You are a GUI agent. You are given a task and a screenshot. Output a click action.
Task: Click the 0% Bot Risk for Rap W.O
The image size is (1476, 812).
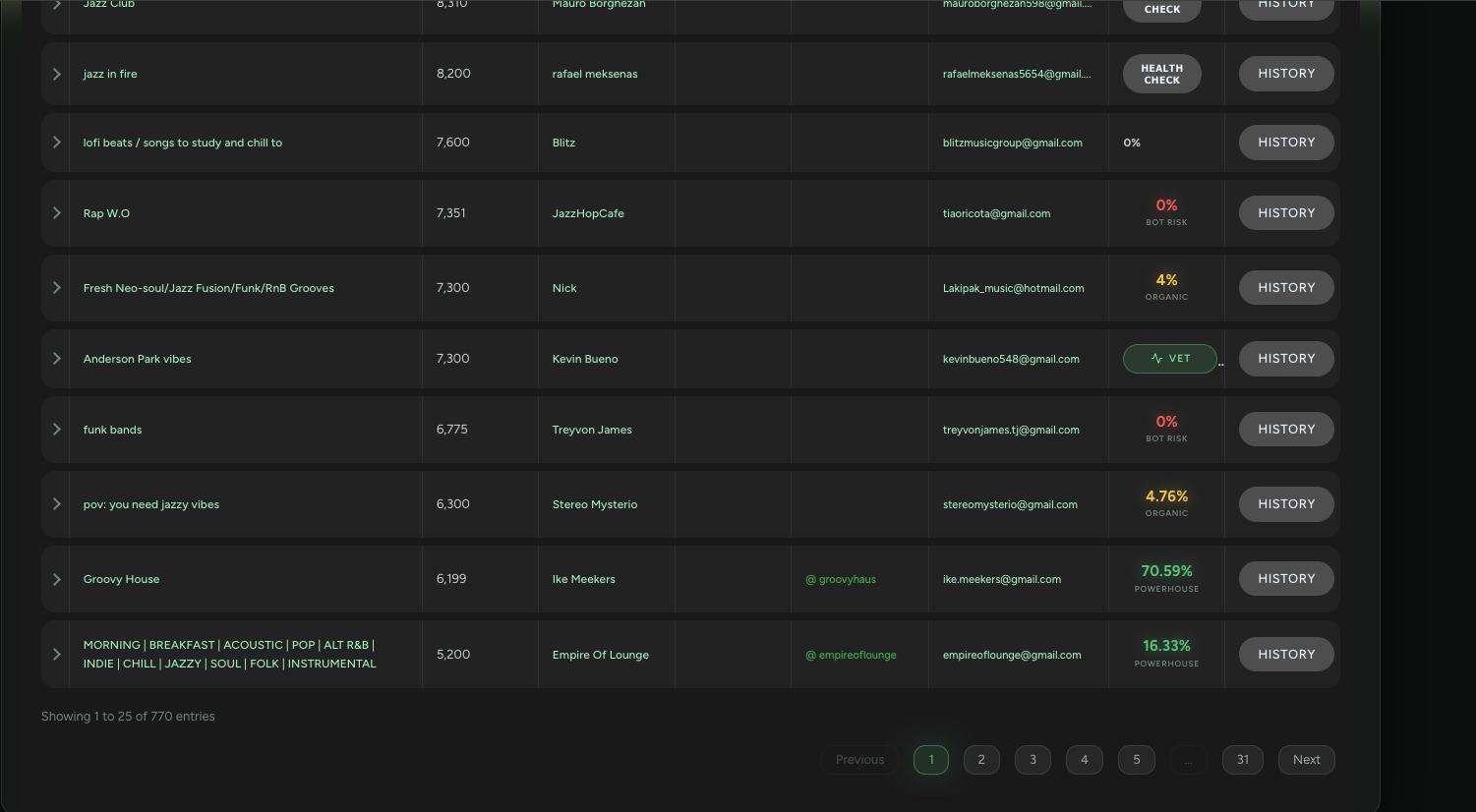coord(1166,205)
